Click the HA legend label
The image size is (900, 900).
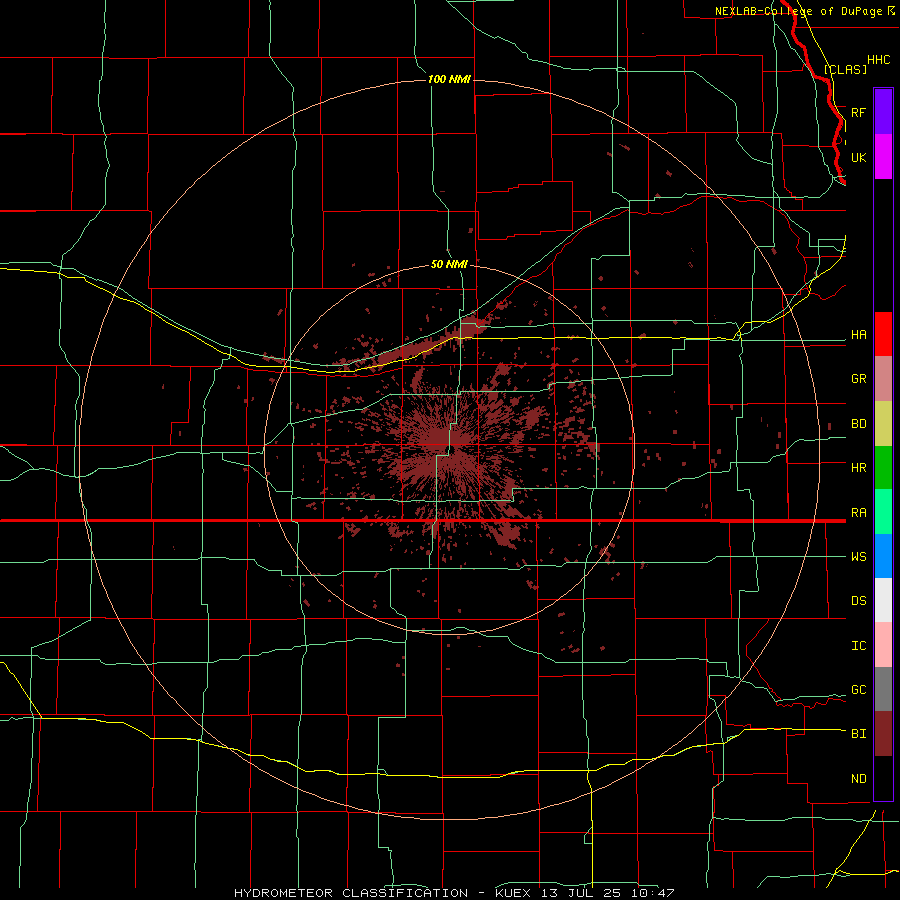[x=858, y=334]
